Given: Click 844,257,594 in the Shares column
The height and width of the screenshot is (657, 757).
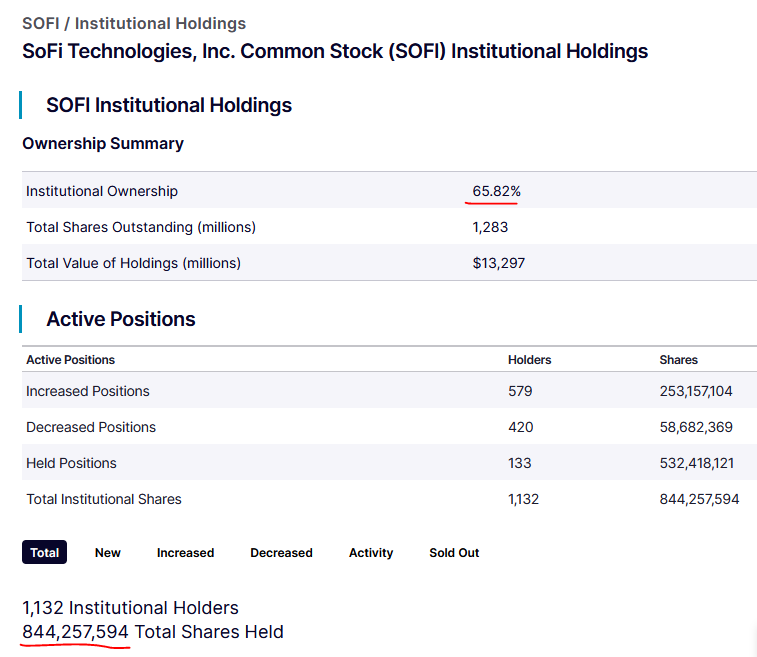Looking at the screenshot, I should click(700, 499).
